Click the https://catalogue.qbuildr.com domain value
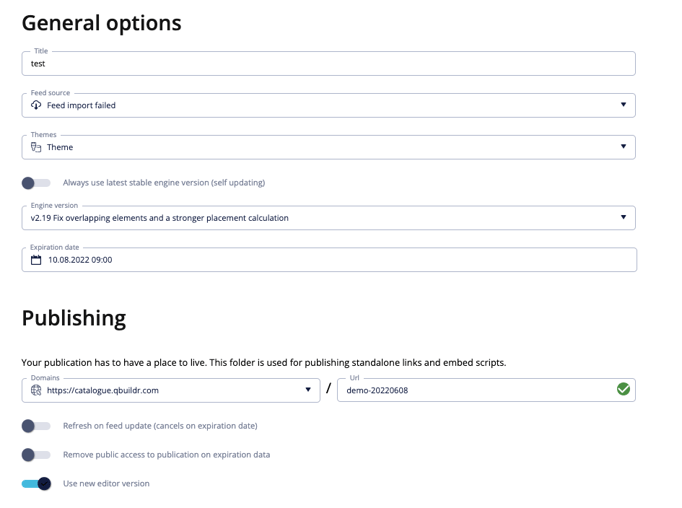 (103, 390)
